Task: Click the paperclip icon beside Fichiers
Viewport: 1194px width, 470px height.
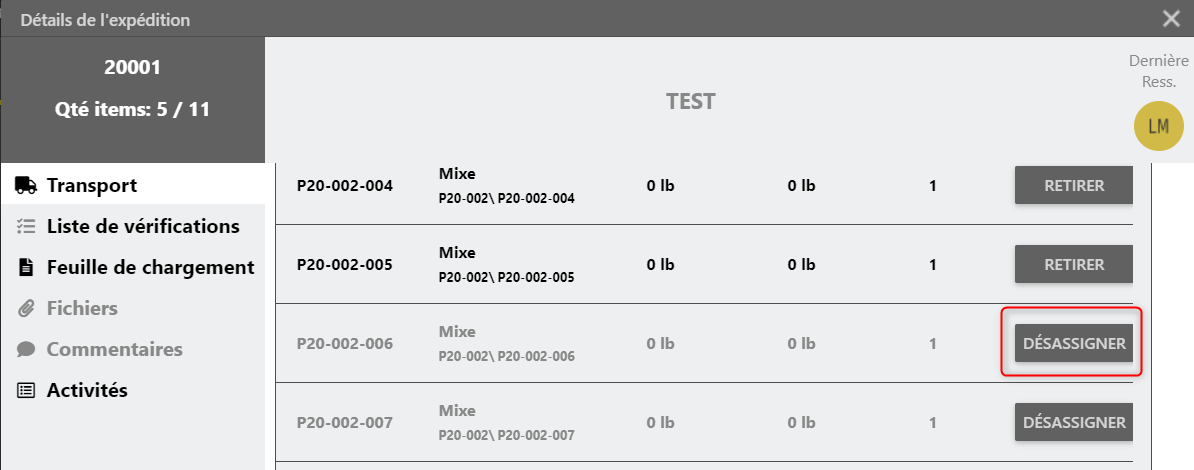Action: [x=26, y=308]
